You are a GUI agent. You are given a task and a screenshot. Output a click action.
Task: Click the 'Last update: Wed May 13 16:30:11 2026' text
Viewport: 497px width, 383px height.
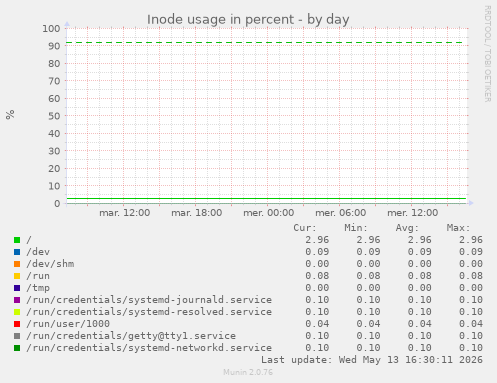click(372, 360)
